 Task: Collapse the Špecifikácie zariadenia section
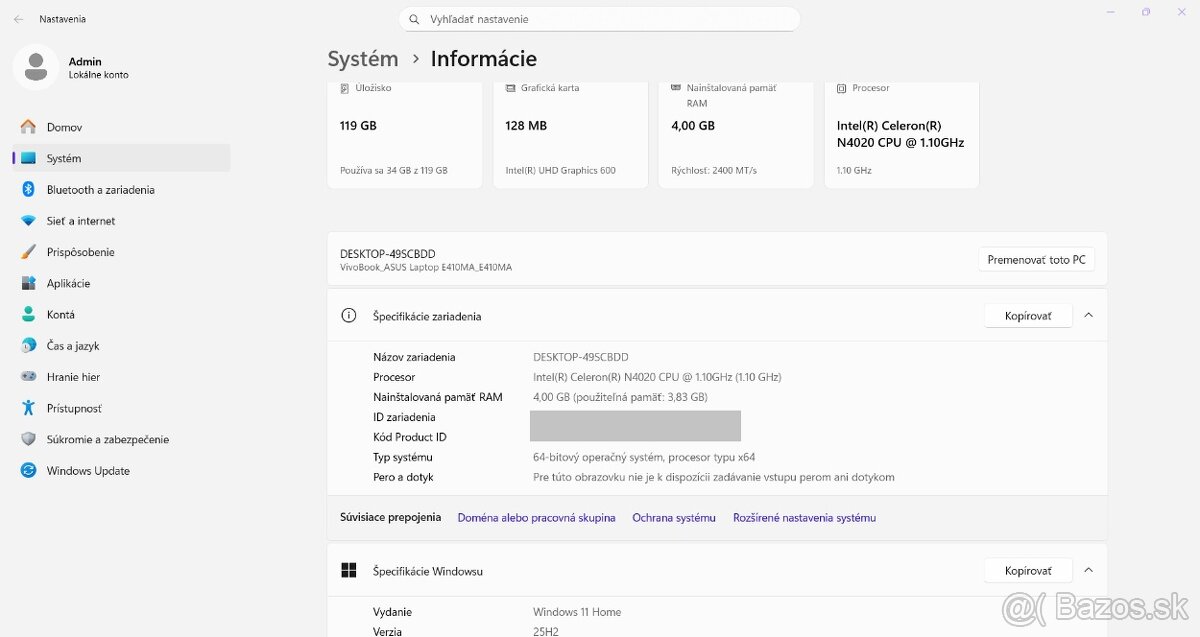tap(1088, 314)
